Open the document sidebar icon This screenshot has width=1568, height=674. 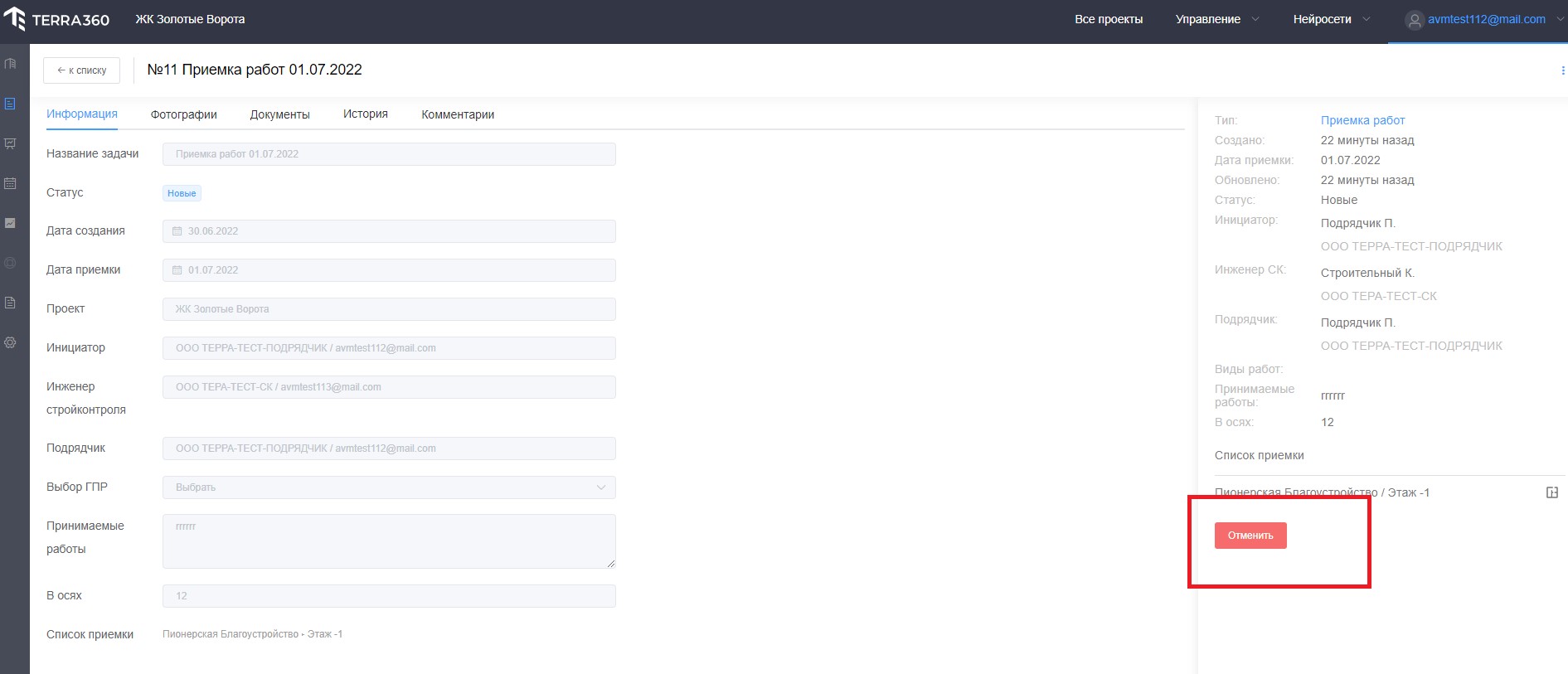click(x=10, y=303)
